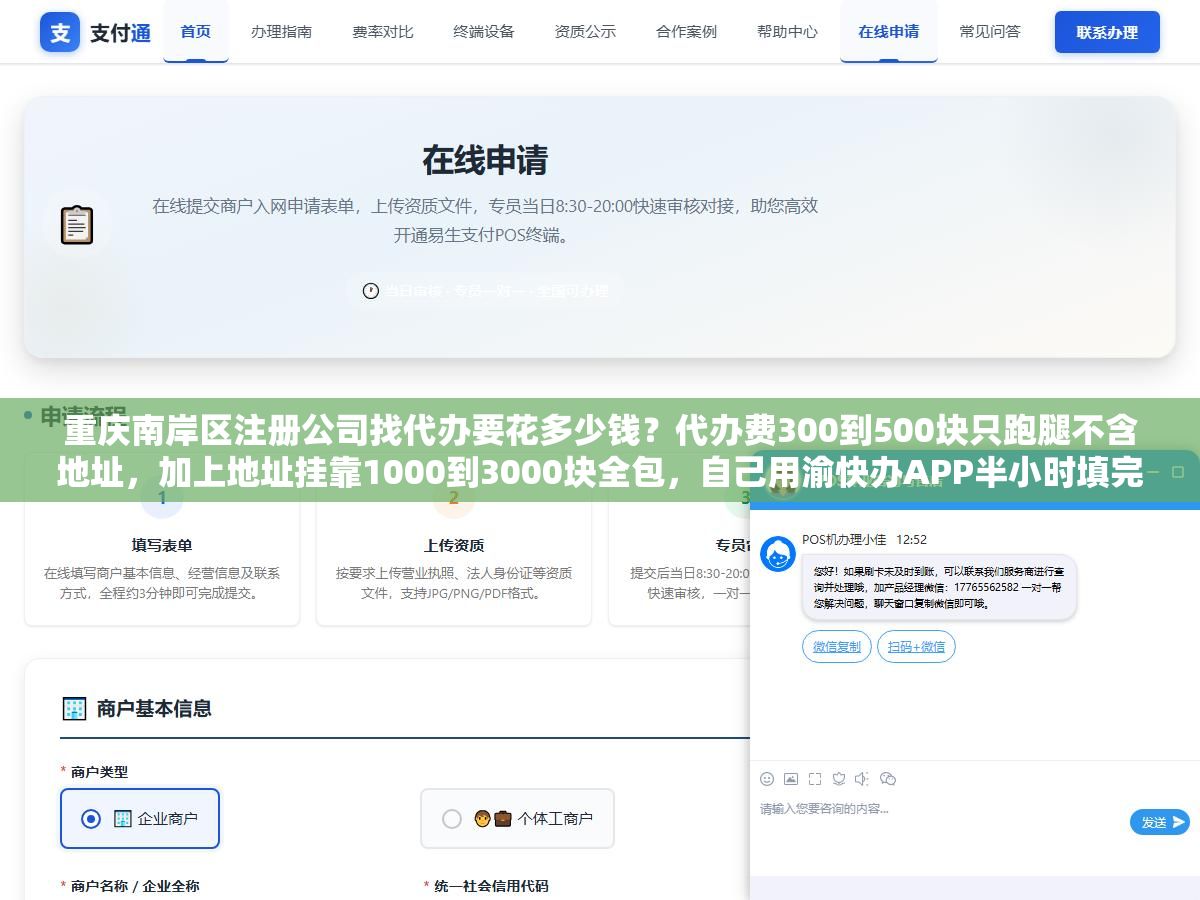Click the send image icon in chat
This screenshot has width=1200, height=900.
791,779
